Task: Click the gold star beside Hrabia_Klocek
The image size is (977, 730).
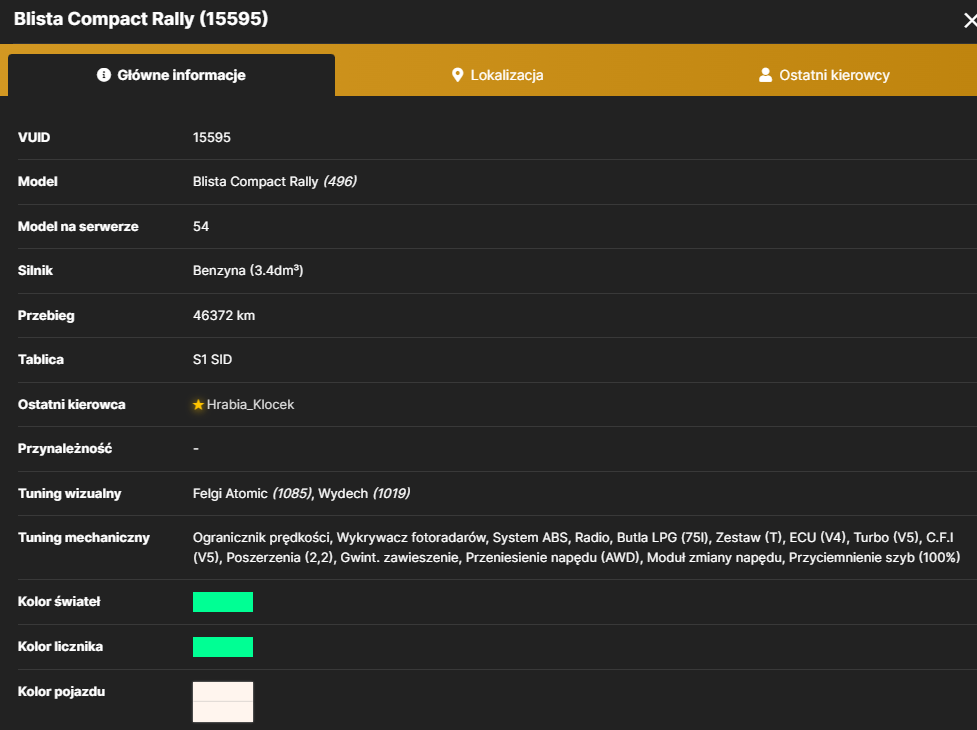Action: click(198, 405)
